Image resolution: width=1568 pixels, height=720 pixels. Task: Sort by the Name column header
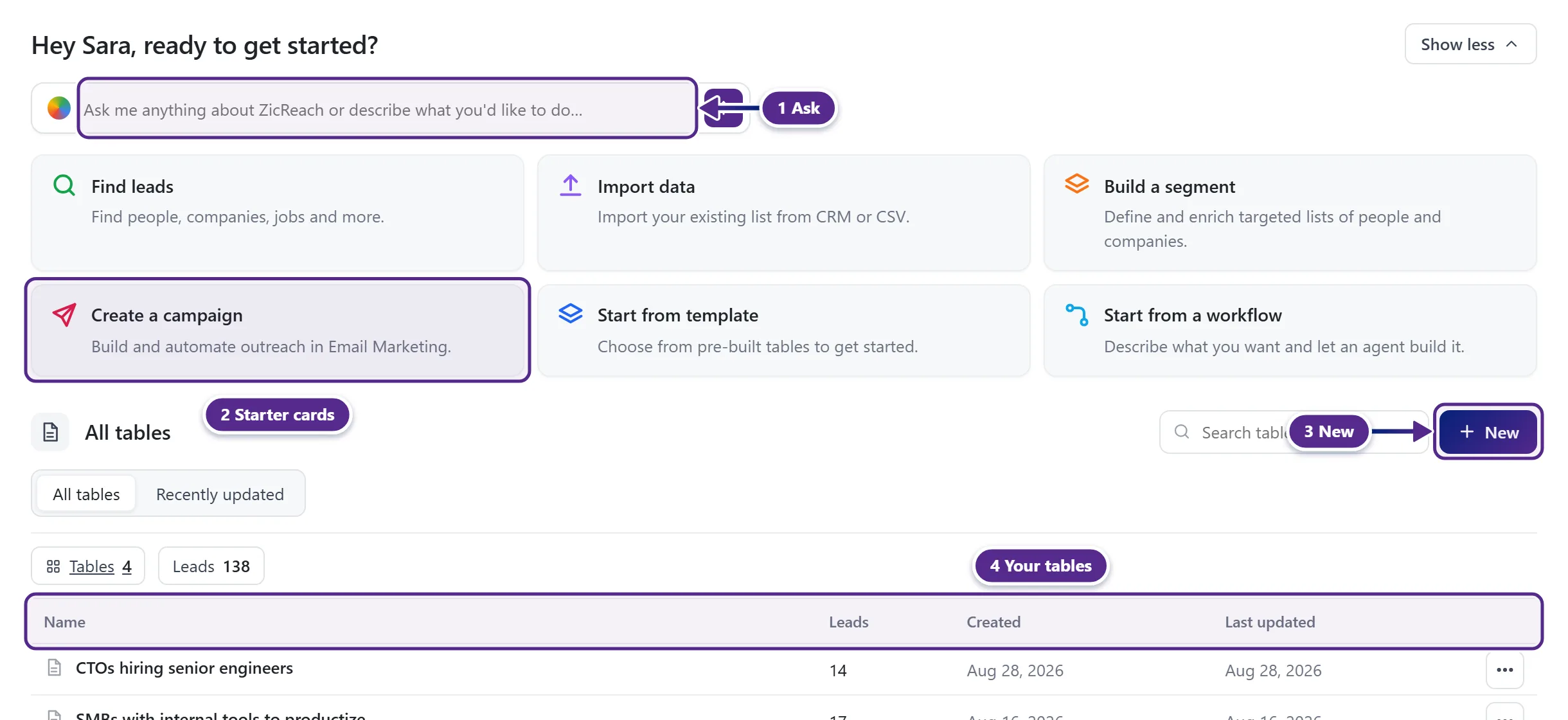(64, 622)
